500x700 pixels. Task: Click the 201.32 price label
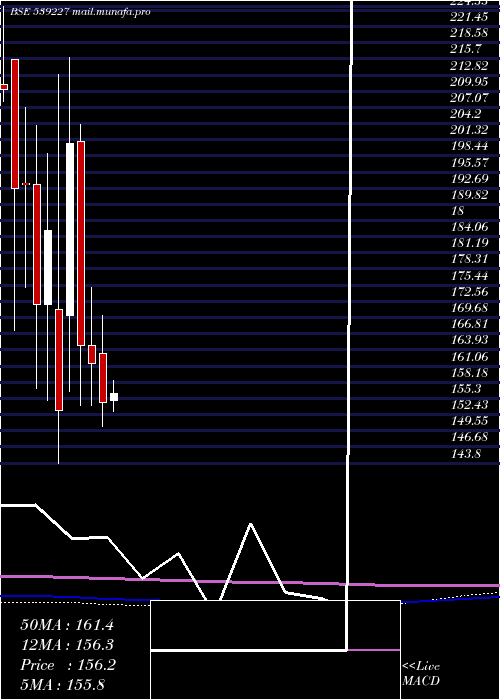469,129
